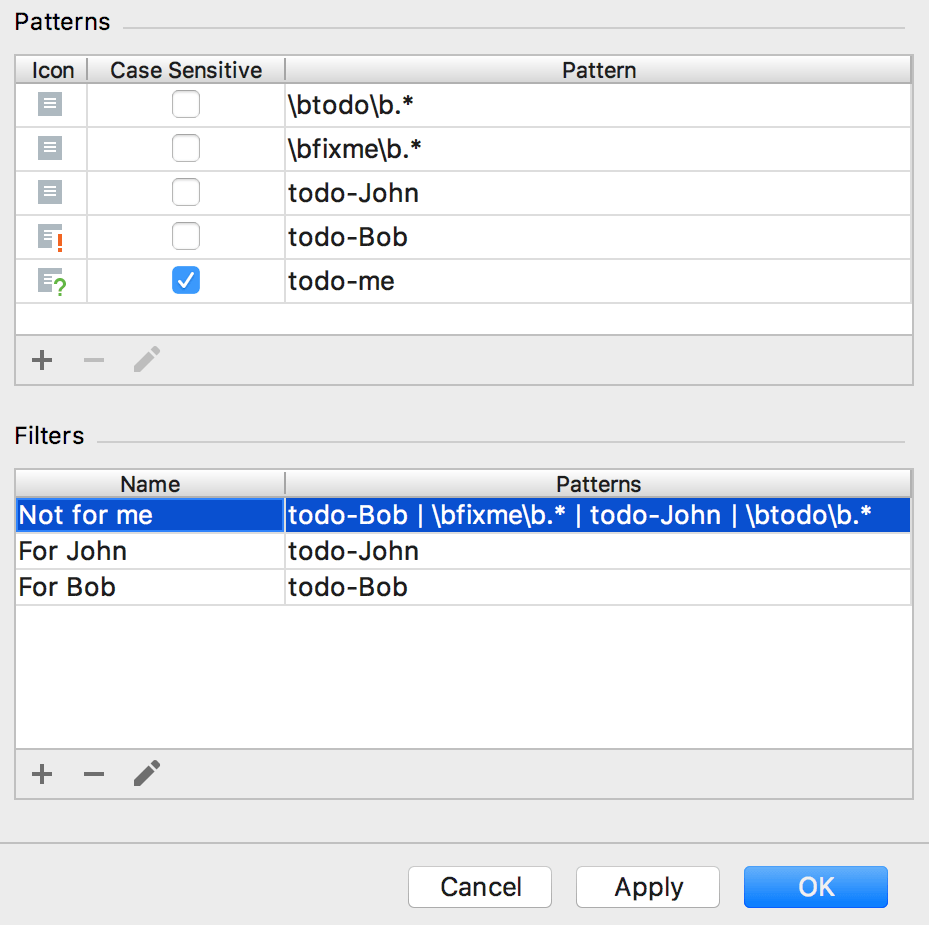The width and height of the screenshot is (929, 925).
Task: Click the add filter plus icon
Action: [42, 774]
